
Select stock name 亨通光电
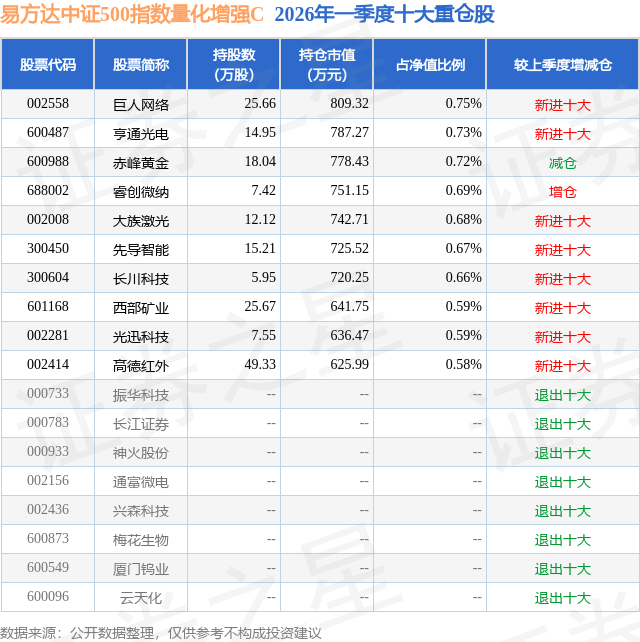click(x=141, y=134)
